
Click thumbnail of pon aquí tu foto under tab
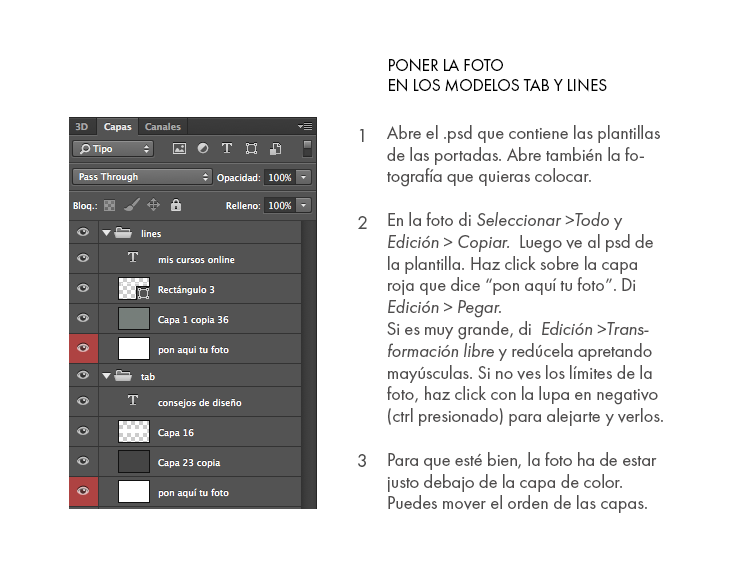(134, 492)
